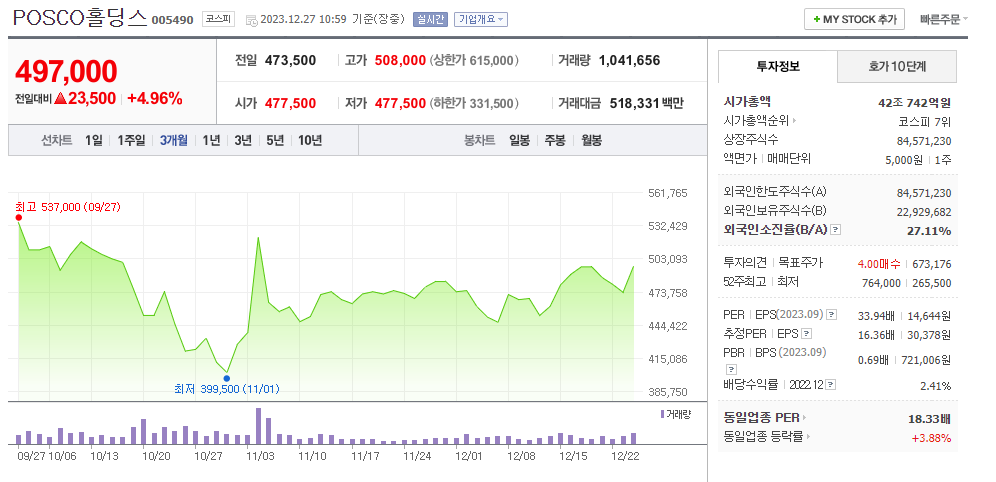Click the 하한가 331,500 text
Viewport: 996px width, 482px height.
474,104
